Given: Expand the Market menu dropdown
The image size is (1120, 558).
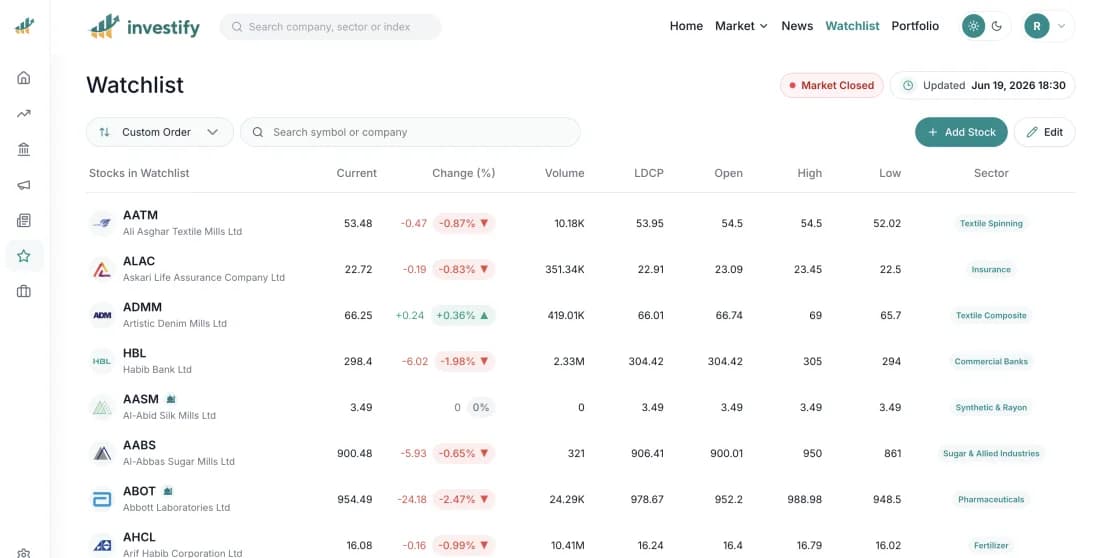Looking at the screenshot, I should 741,26.
